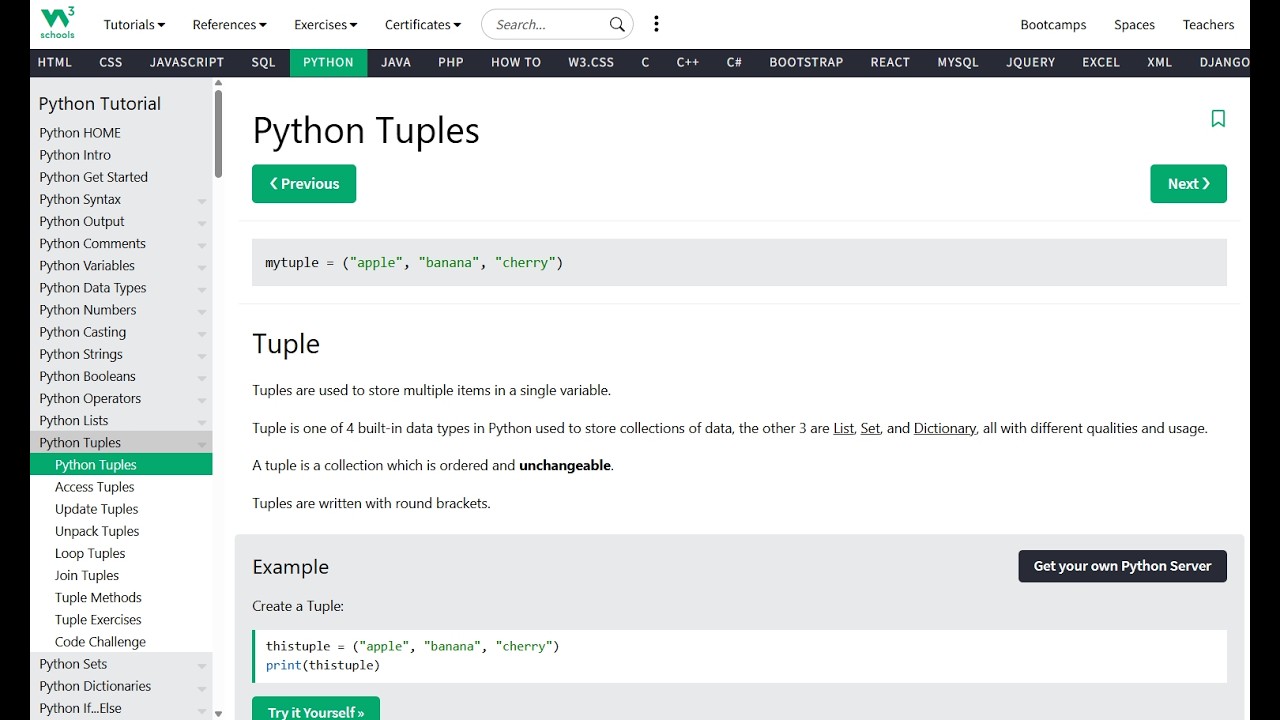Open Update Tuples sidebar item
The image size is (1280, 720).
121,509
